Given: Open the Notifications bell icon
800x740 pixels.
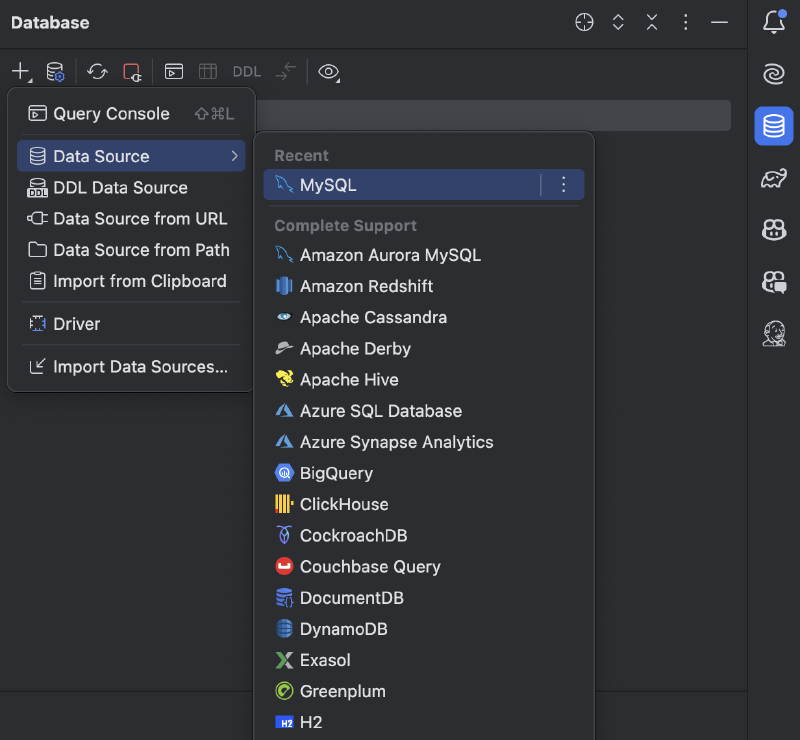Looking at the screenshot, I should click(x=773, y=22).
